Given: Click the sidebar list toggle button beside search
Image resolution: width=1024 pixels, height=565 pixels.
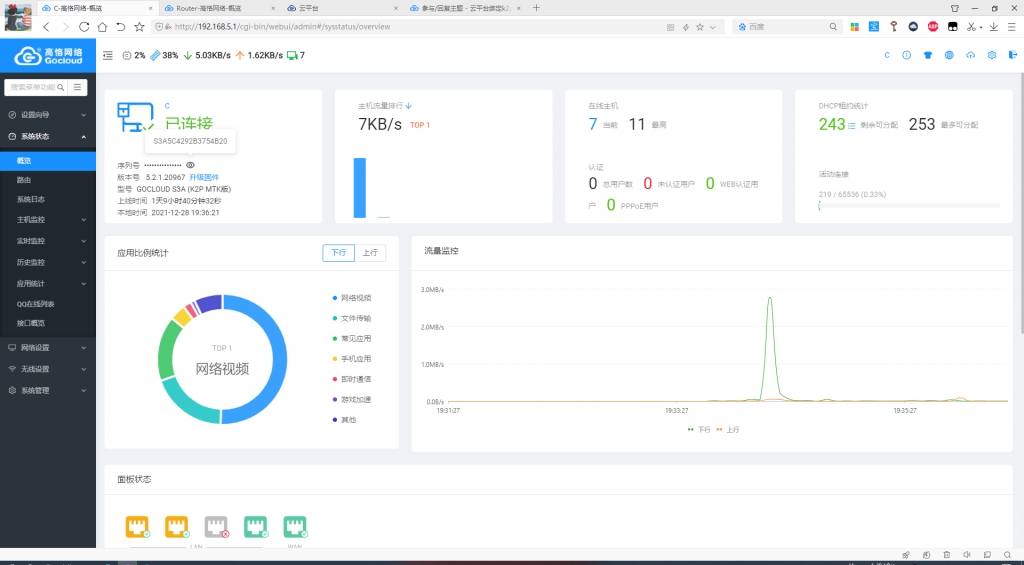Looking at the screenshot, I should (x=77, y=87).
